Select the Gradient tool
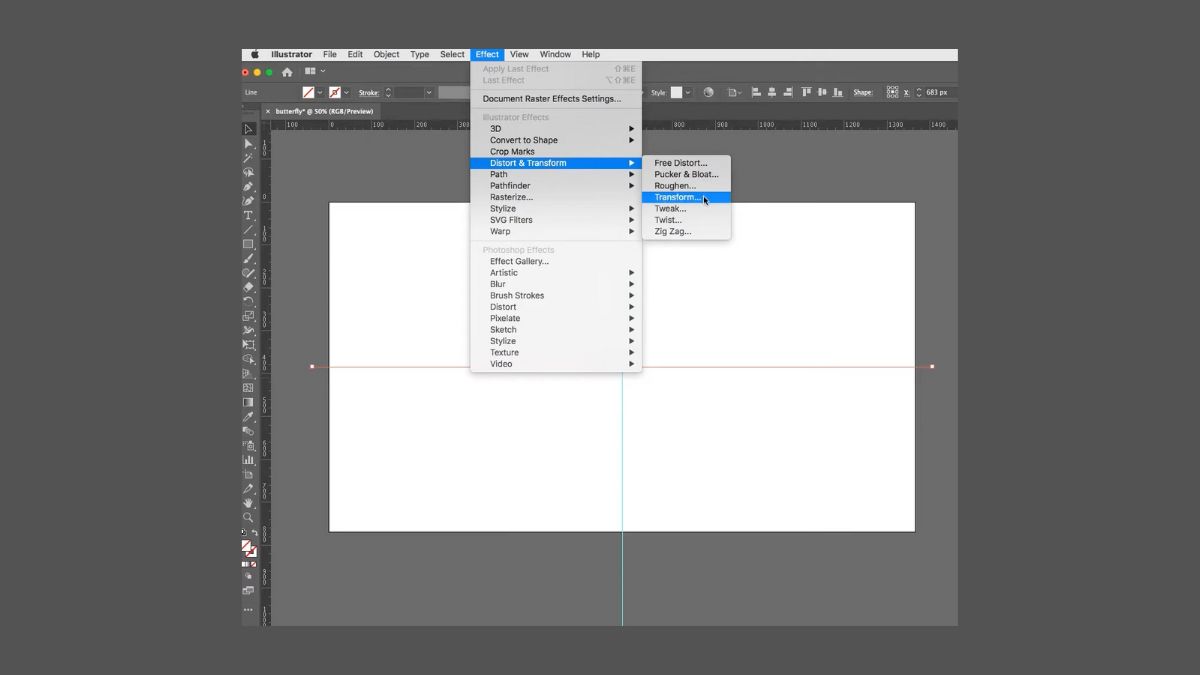1200x675 pixels. 248,402
